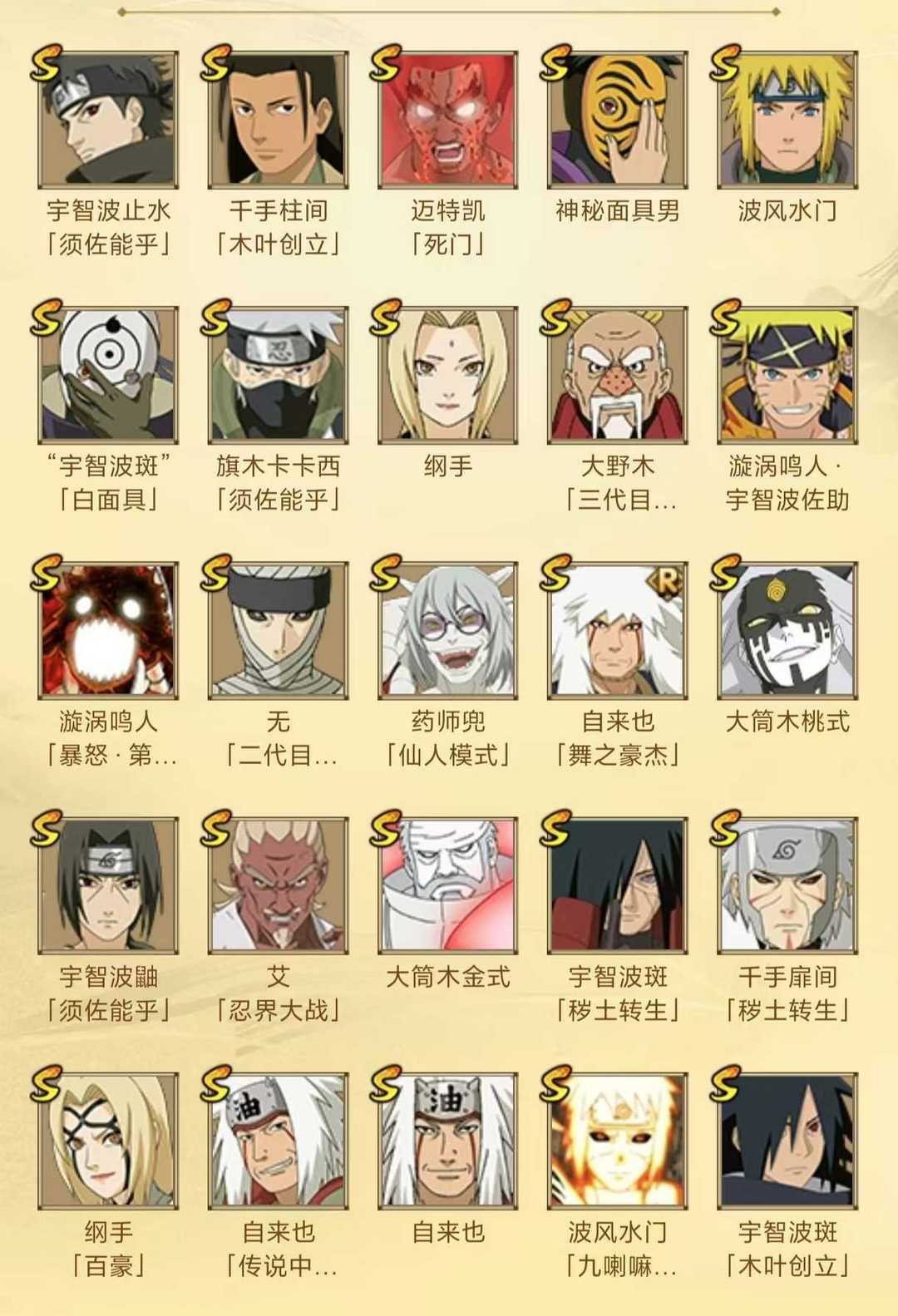Open the 神秘面具男 orange mask portrait

click(617, 120)
